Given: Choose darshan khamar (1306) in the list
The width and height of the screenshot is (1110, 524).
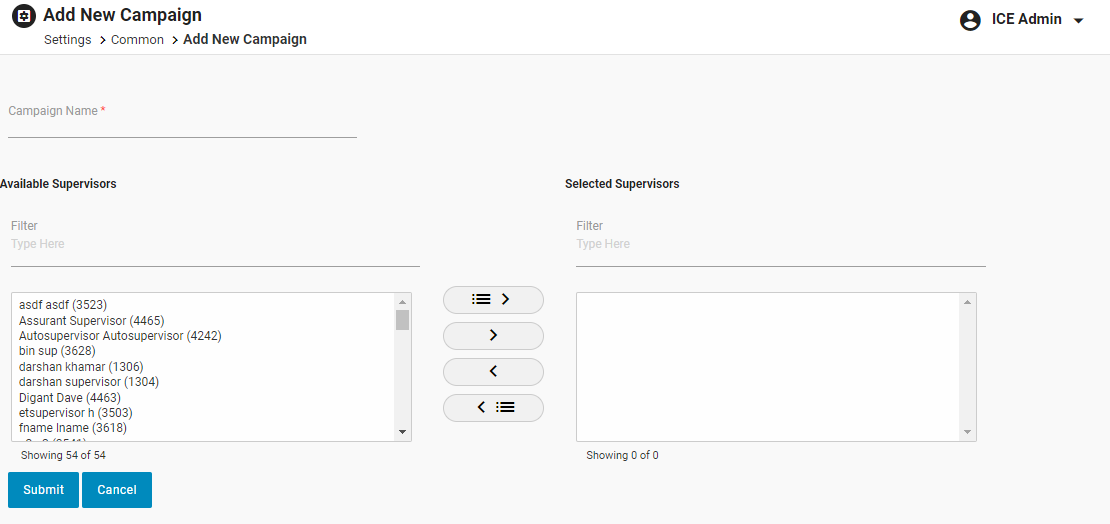Looking at the screenshot, I should (x=81, y=367).
